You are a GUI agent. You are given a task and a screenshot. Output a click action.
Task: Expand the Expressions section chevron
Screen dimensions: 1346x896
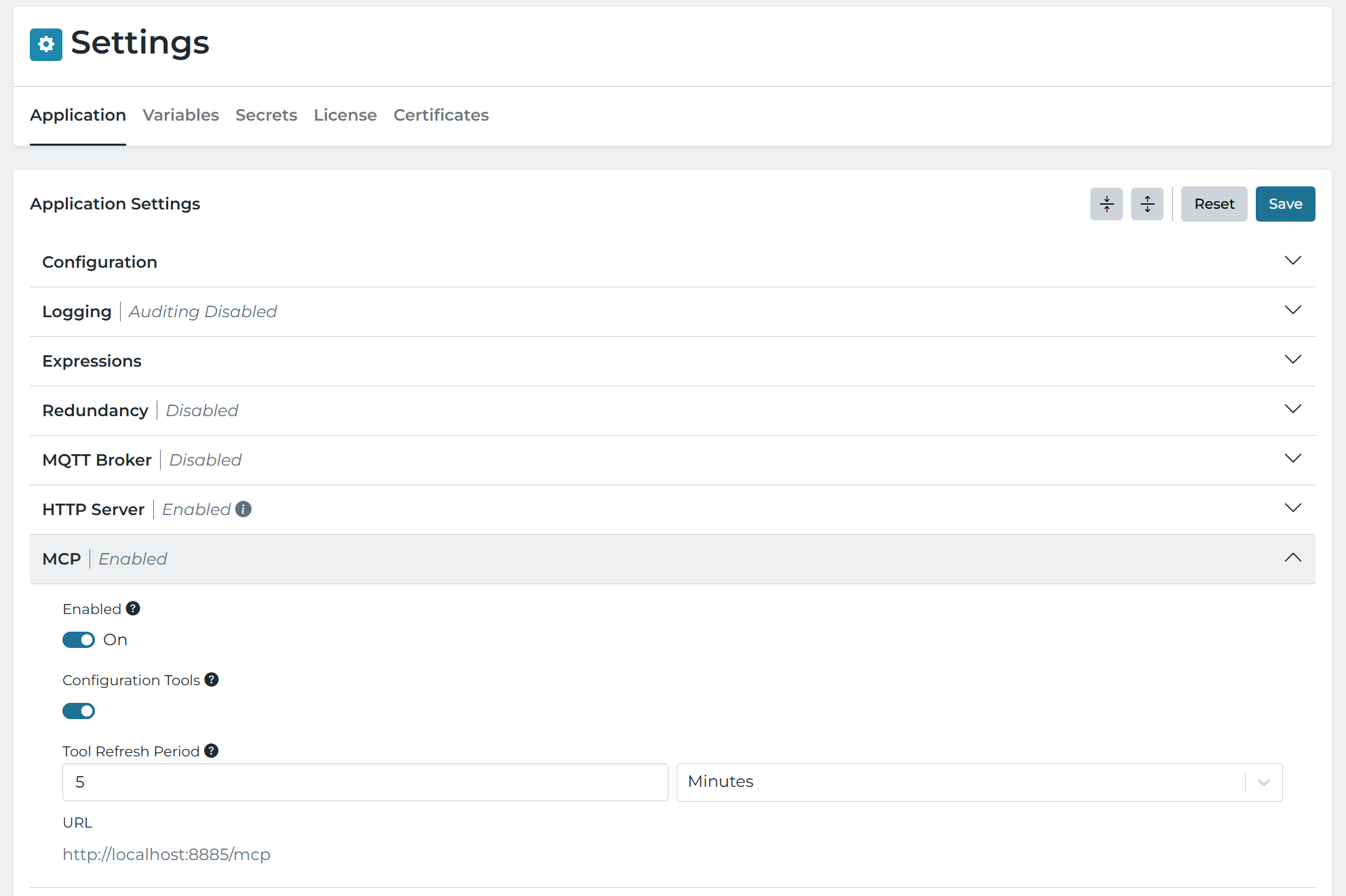tap(1293, 360)
